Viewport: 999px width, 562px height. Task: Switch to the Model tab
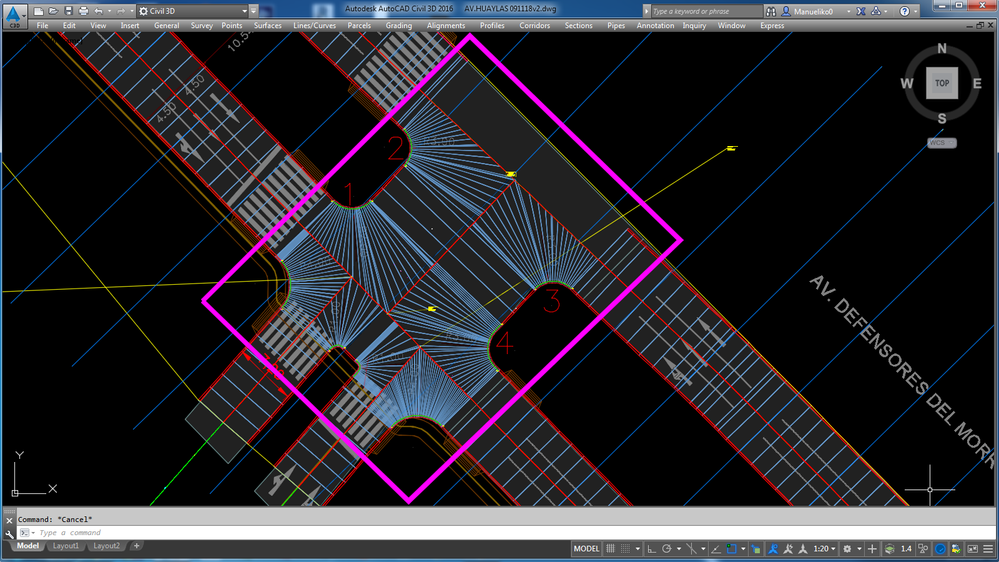pos(27,546)
